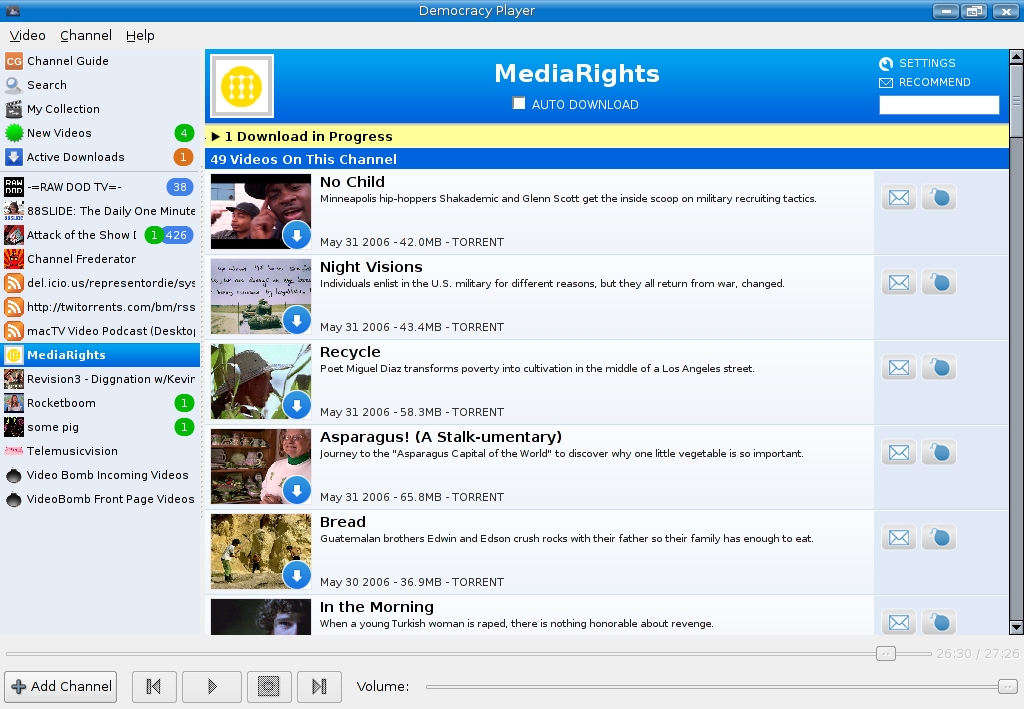
Task: Skip to the next video button
Action: tap(319, 687)
